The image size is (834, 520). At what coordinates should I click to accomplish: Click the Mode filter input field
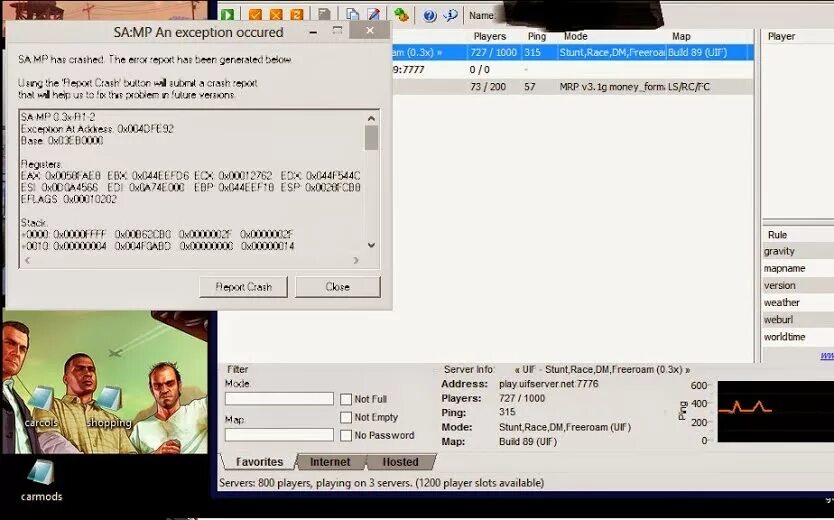[x=279, y=399]
